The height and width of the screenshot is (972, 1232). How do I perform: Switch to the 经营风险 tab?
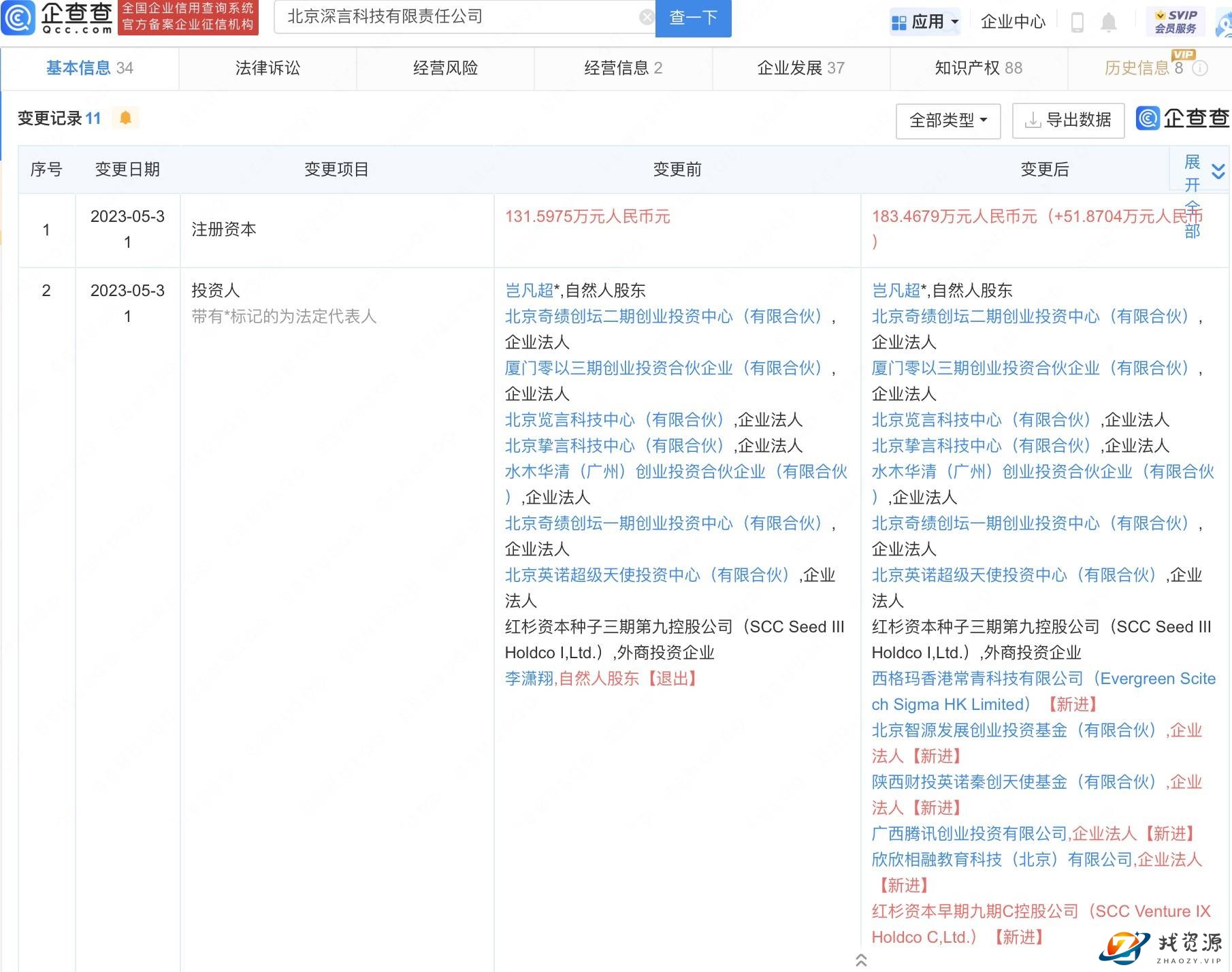[445, 68]
